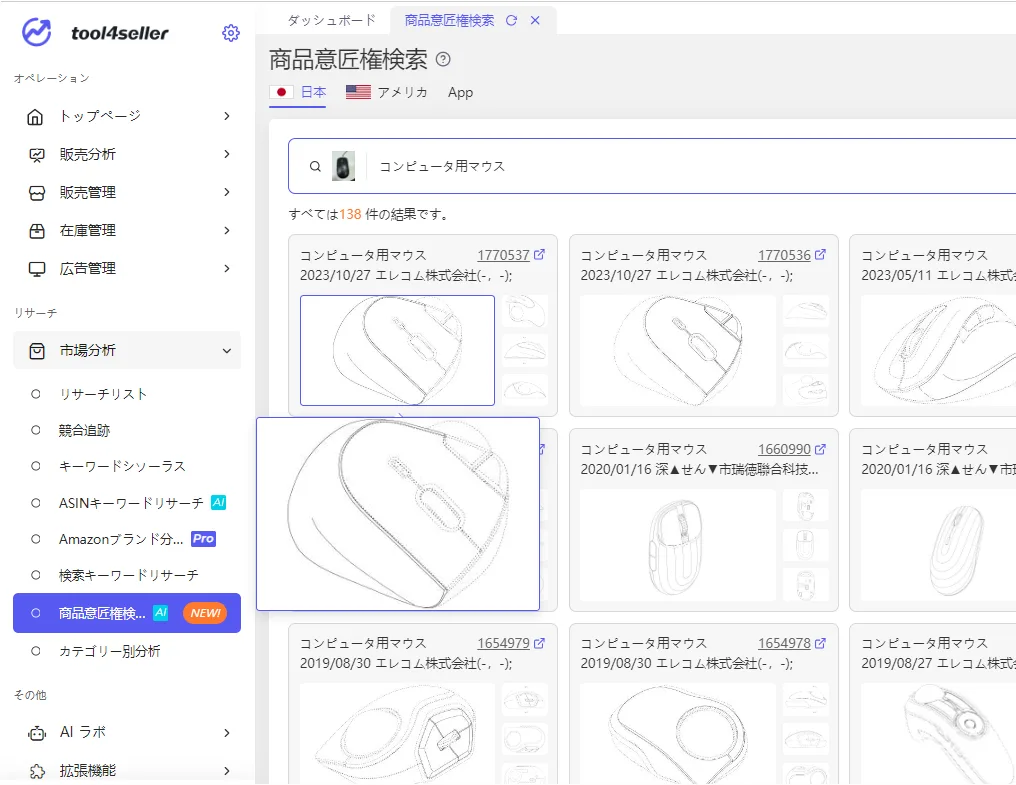
Task: Click the uploaded mouse photo in search box
Action: [x=343, y=167]
